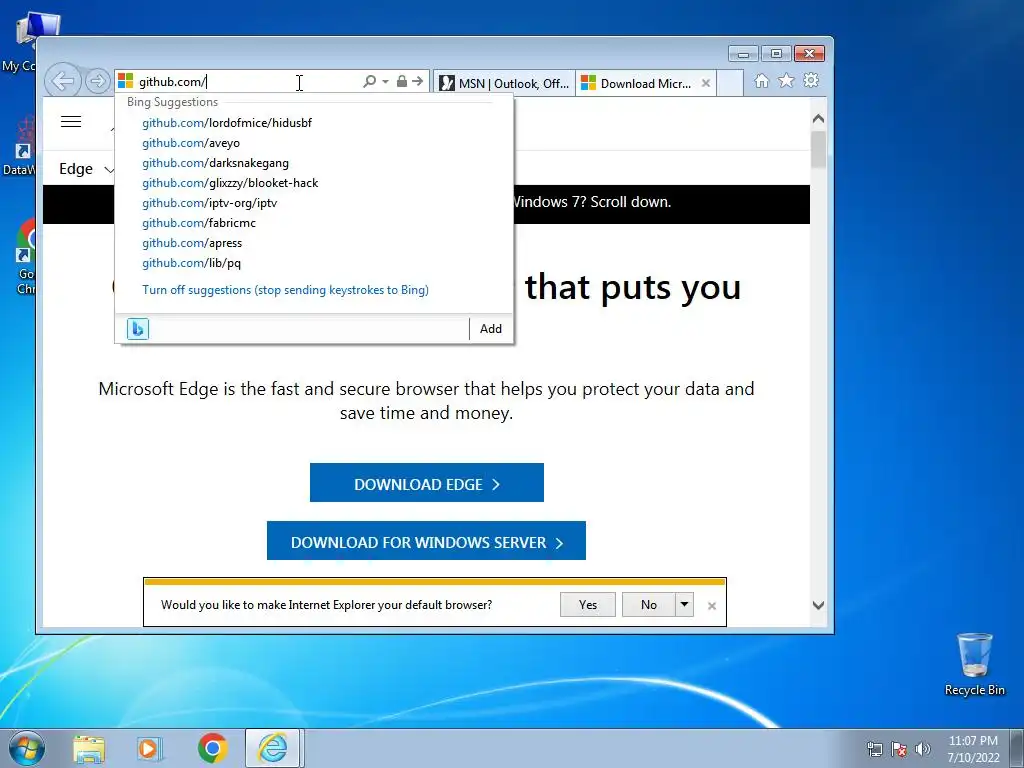The image size is (1024, 768).
Task: Open the Home page icon
Action: point(761,81)
